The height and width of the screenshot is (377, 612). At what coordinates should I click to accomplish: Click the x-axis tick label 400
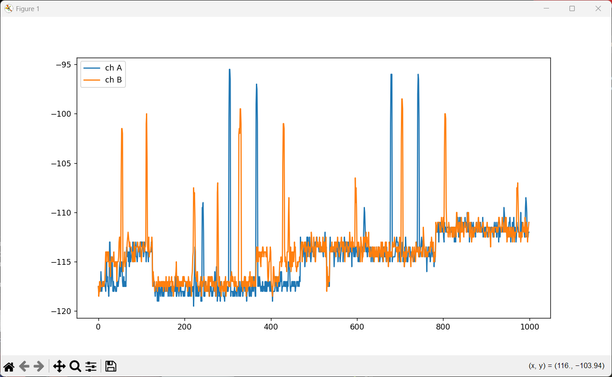[270, 327]
